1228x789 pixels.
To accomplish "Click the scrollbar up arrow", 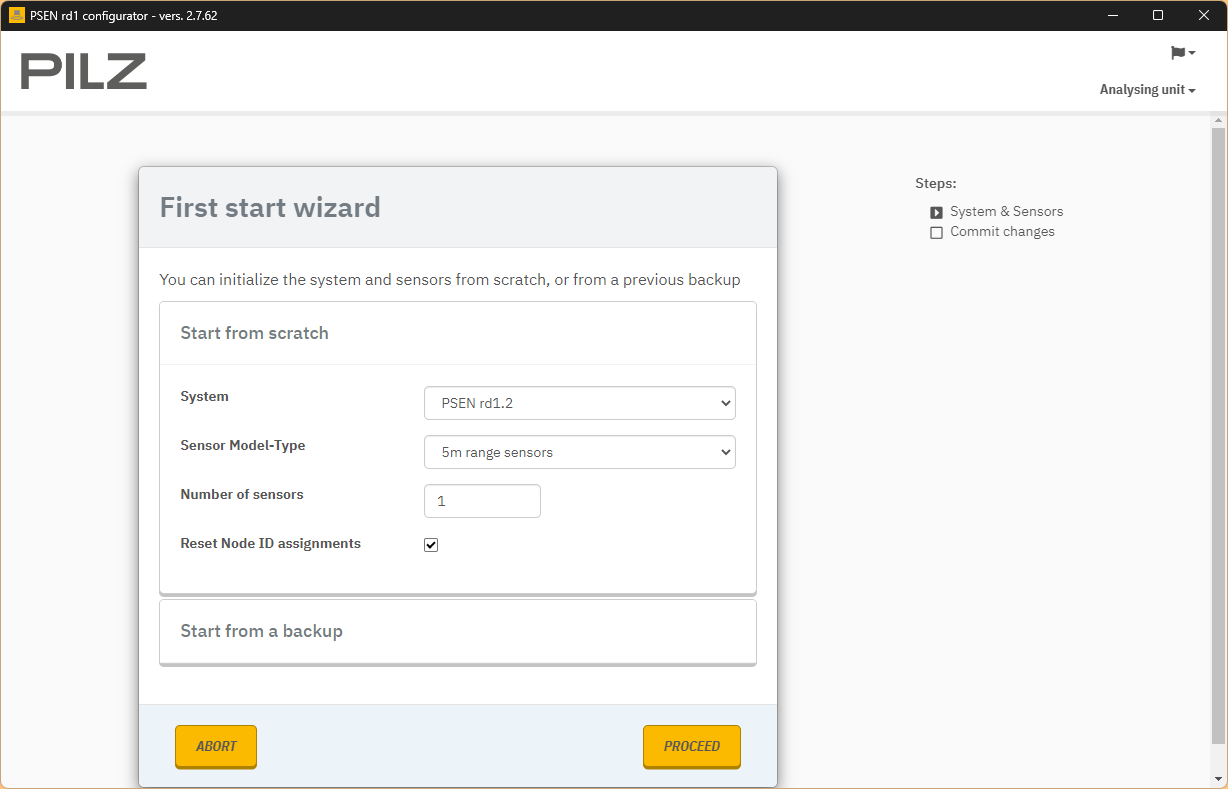I will point(1218,121).
